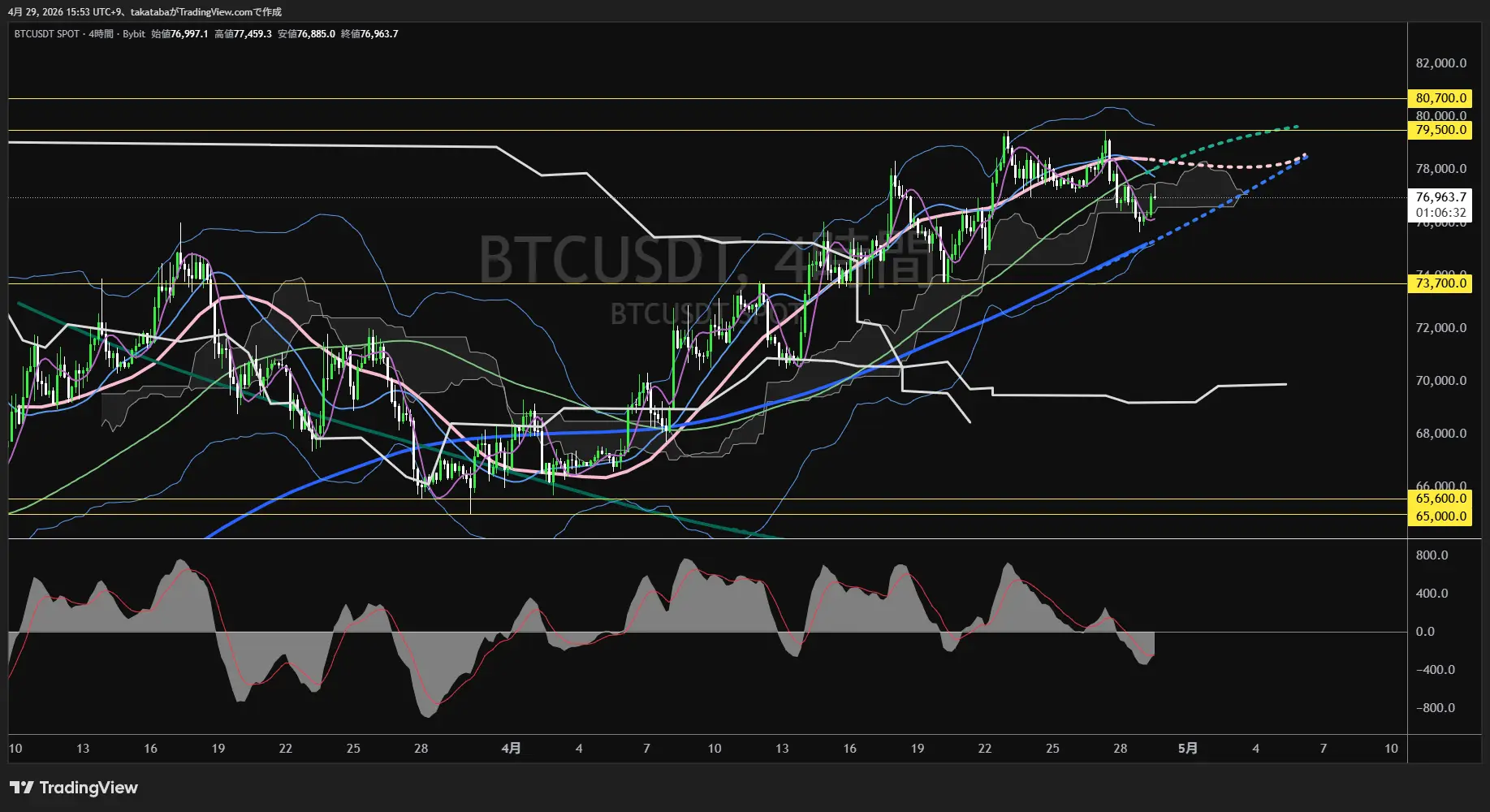
Task: Select the yellow 65,000.0 price label
Action: (x=1440, y=516)
